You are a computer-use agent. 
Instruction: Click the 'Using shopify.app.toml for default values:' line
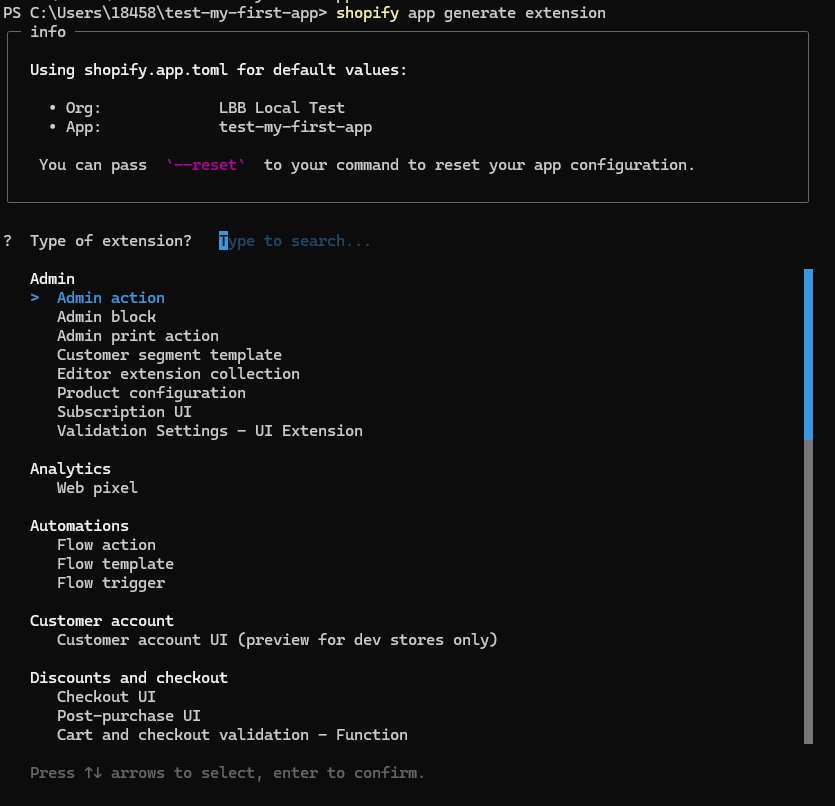click(218, 70)
